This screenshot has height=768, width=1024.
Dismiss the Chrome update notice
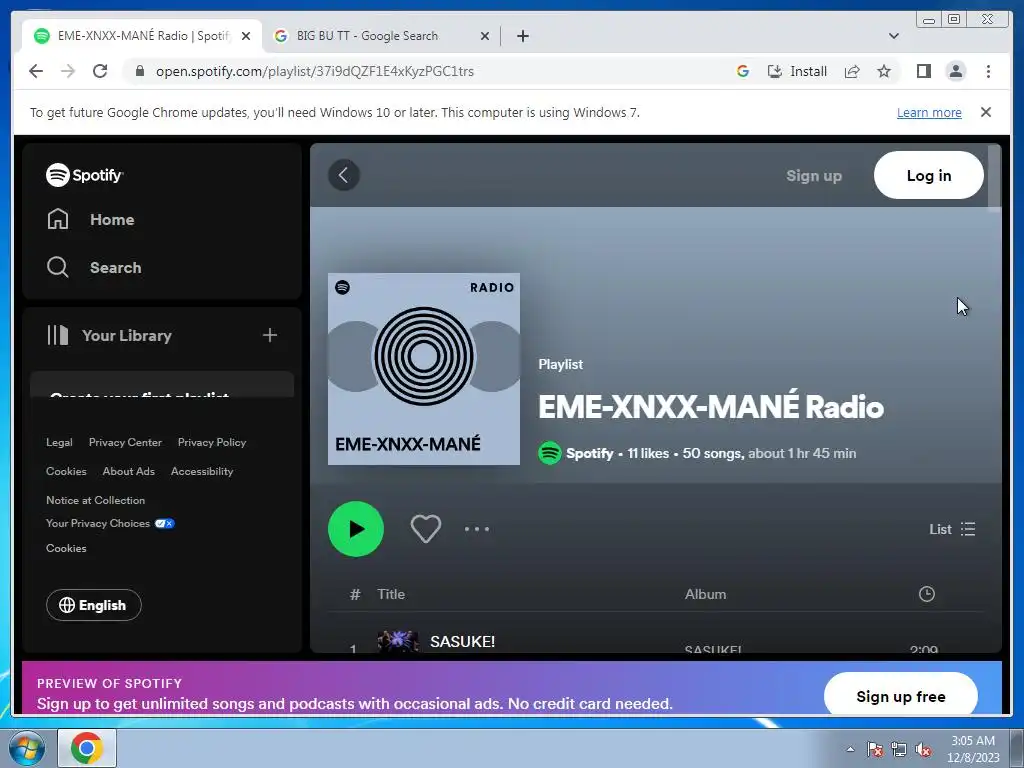(985, 112)
